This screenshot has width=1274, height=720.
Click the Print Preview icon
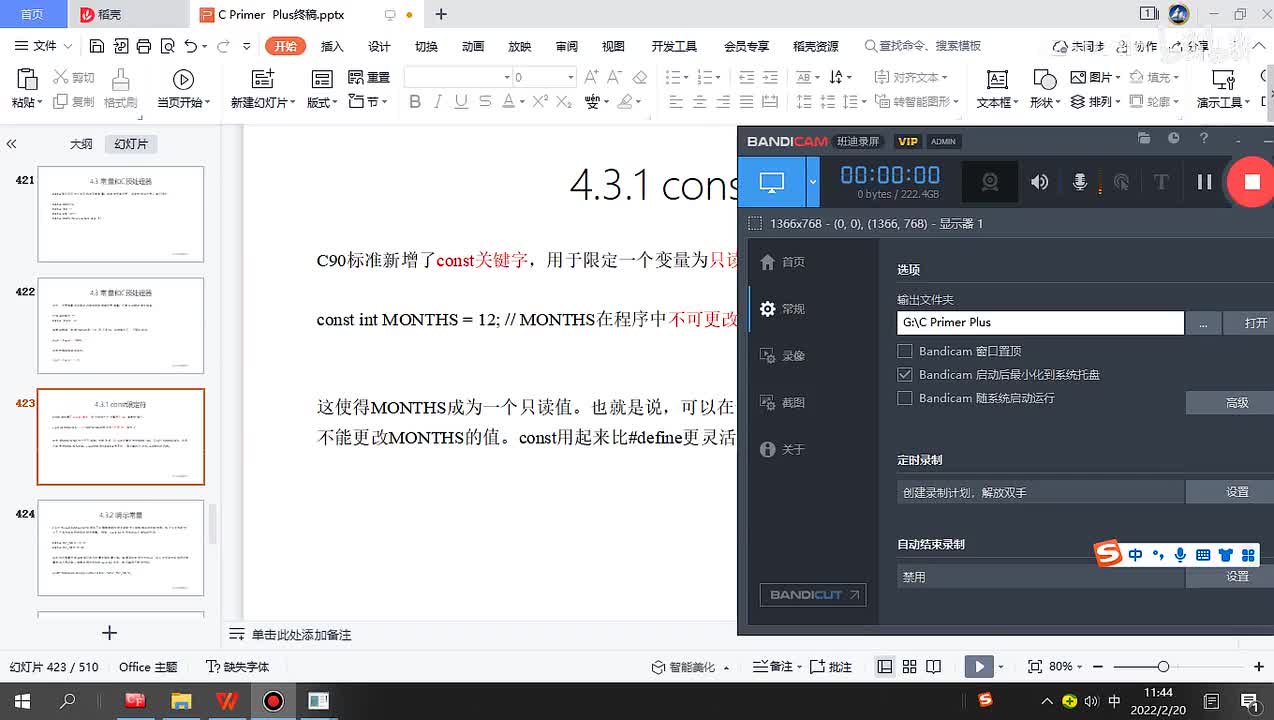166,46
